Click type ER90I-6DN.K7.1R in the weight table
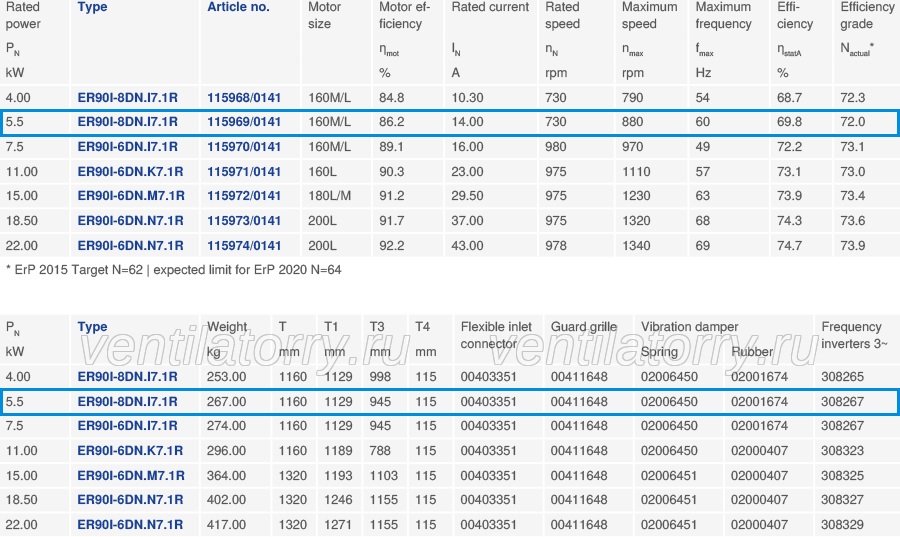The width and height of the screenshot is (900, 537). [x=130, y=451]
